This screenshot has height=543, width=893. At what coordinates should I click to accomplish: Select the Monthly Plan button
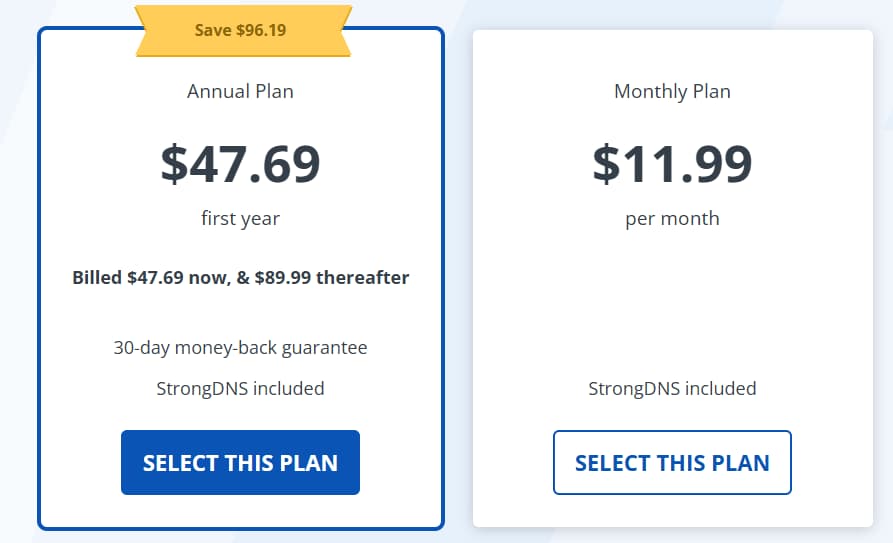pos(672,463)
